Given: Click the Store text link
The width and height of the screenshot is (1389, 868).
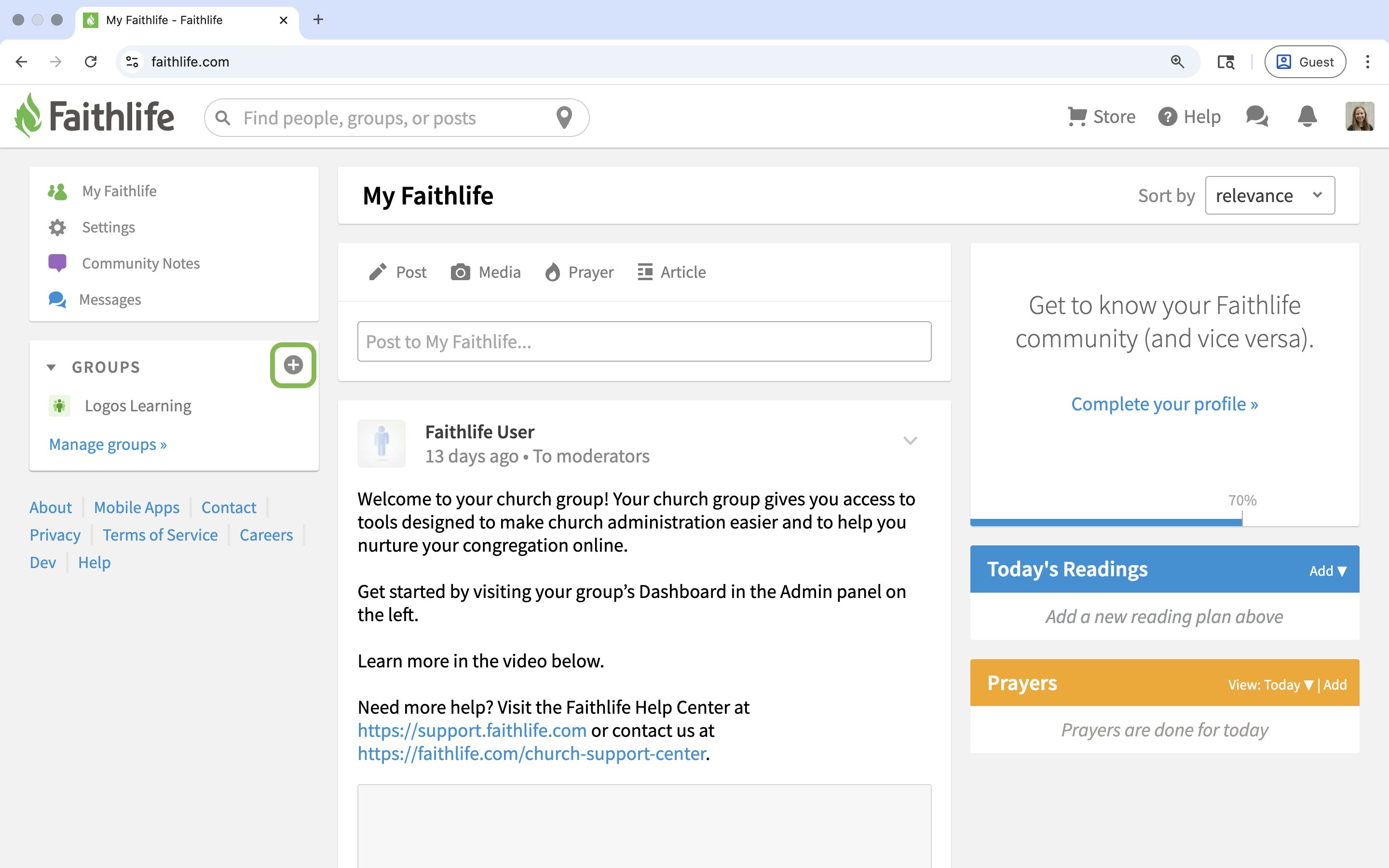Looking at the screenshot, I should pyautogui.click(x=1114, y=117).
